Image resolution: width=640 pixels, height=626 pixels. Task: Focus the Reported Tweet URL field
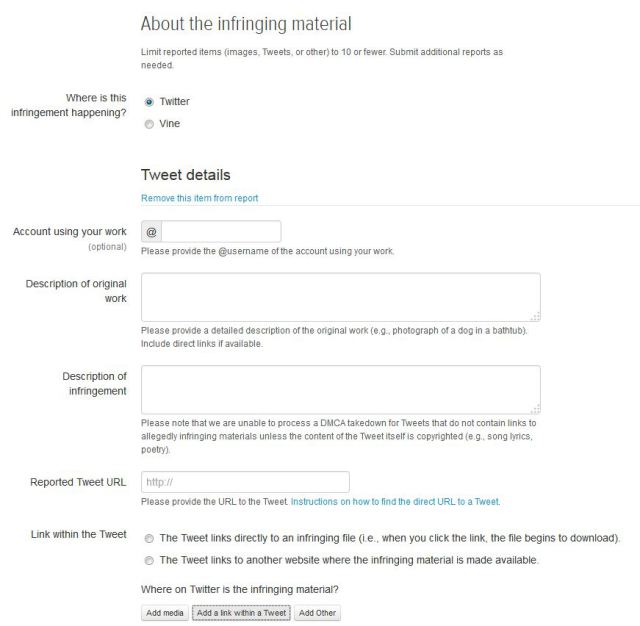[245, 482]
